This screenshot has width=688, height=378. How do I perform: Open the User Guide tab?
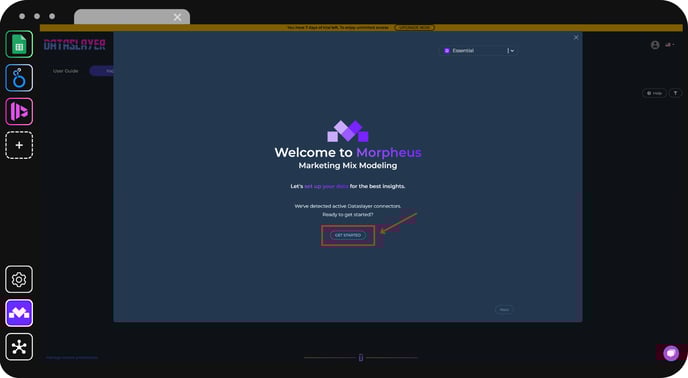(x=66, y=71)
